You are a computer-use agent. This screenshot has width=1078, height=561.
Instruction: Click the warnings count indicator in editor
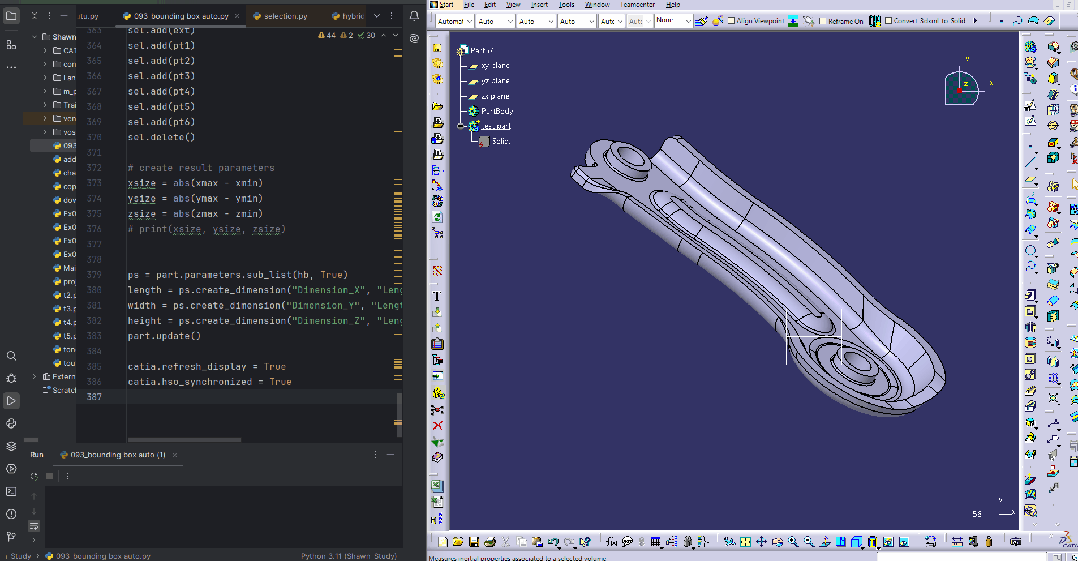[x=327, y=35]
